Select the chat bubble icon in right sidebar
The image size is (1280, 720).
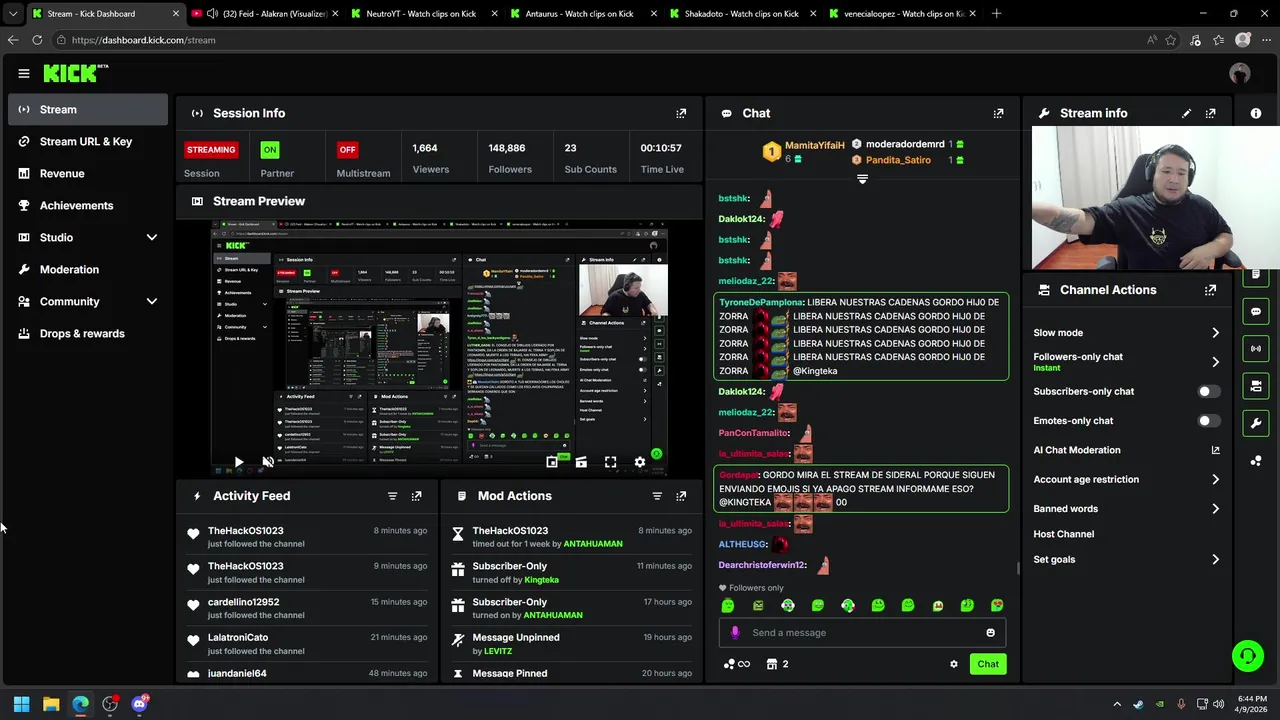coord(1256,312)
